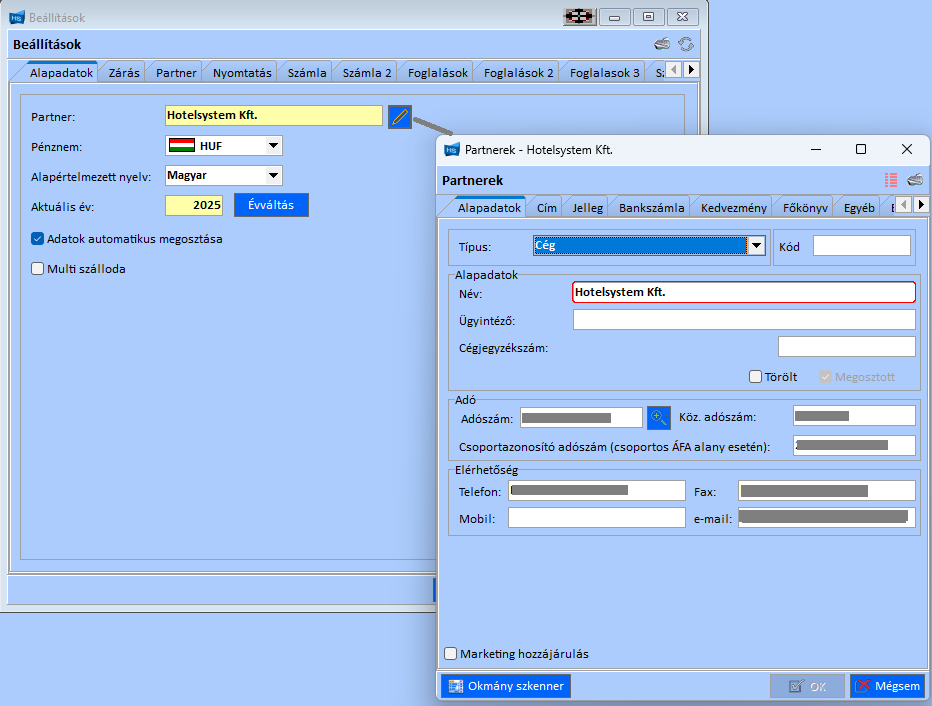Image resolution: width=932 pixels, height=706 pixels.
Task: Focus the Mobil input field
Action: click(x=597, y=518)
